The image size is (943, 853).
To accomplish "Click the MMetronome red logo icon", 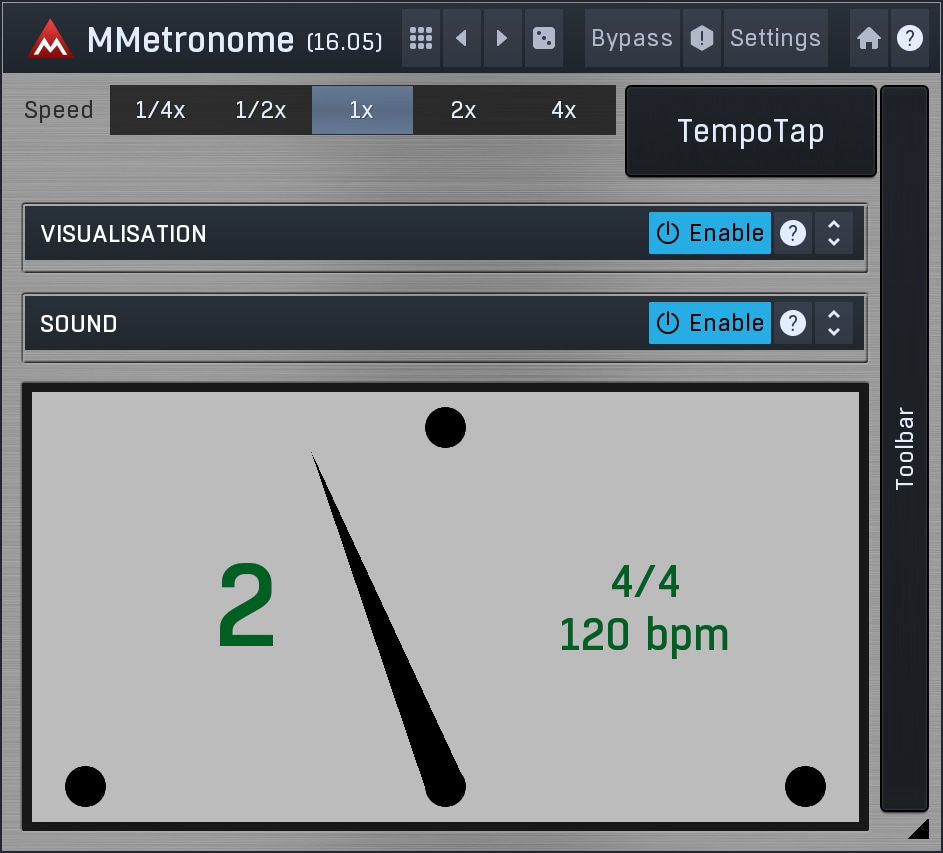I will 50,39.
